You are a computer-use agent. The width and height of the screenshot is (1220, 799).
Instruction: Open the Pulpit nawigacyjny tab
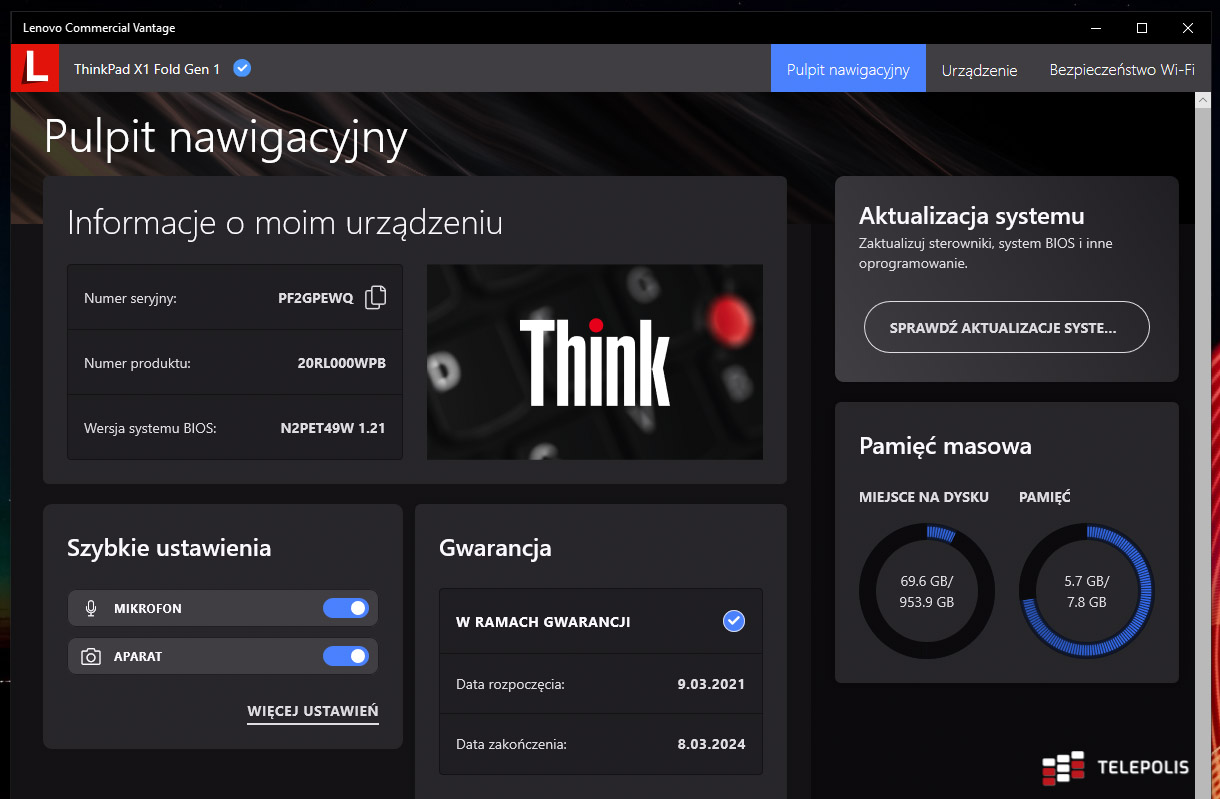click(848, 69)
